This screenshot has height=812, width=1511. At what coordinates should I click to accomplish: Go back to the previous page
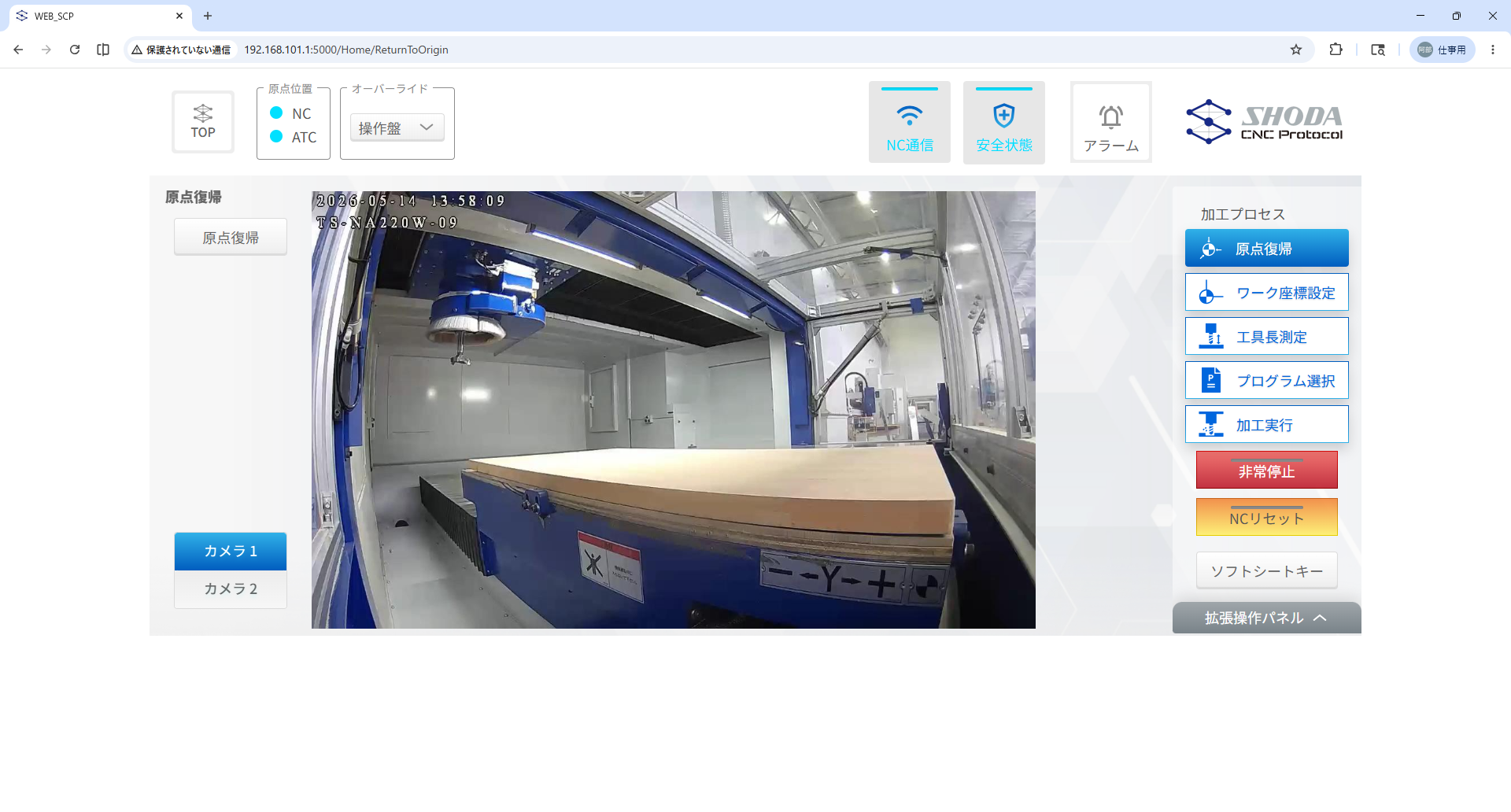pyautogui.click(x=18, y=50)
